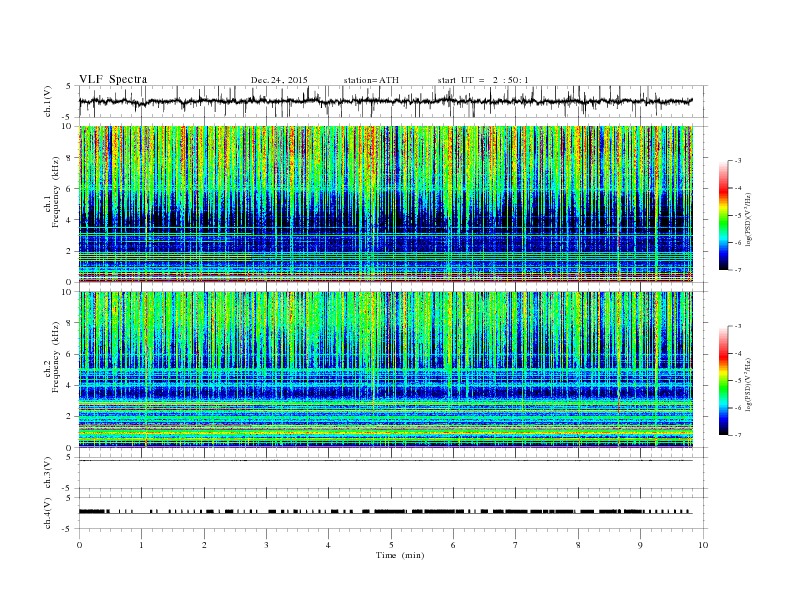The image size is (792, 612).
Task: Click the '0' tick on the time axis
Action: [79, 545]
